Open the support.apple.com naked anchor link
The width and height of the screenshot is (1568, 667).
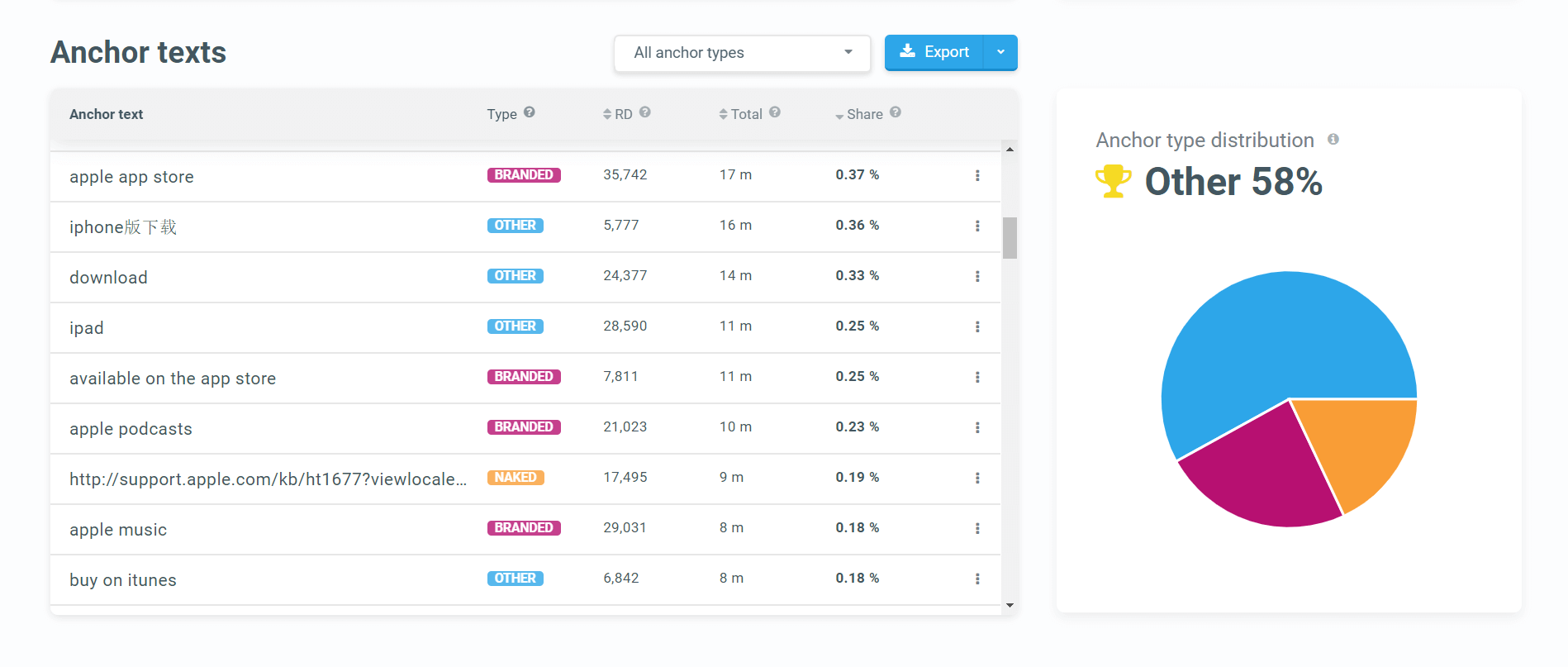pos(268,479)
